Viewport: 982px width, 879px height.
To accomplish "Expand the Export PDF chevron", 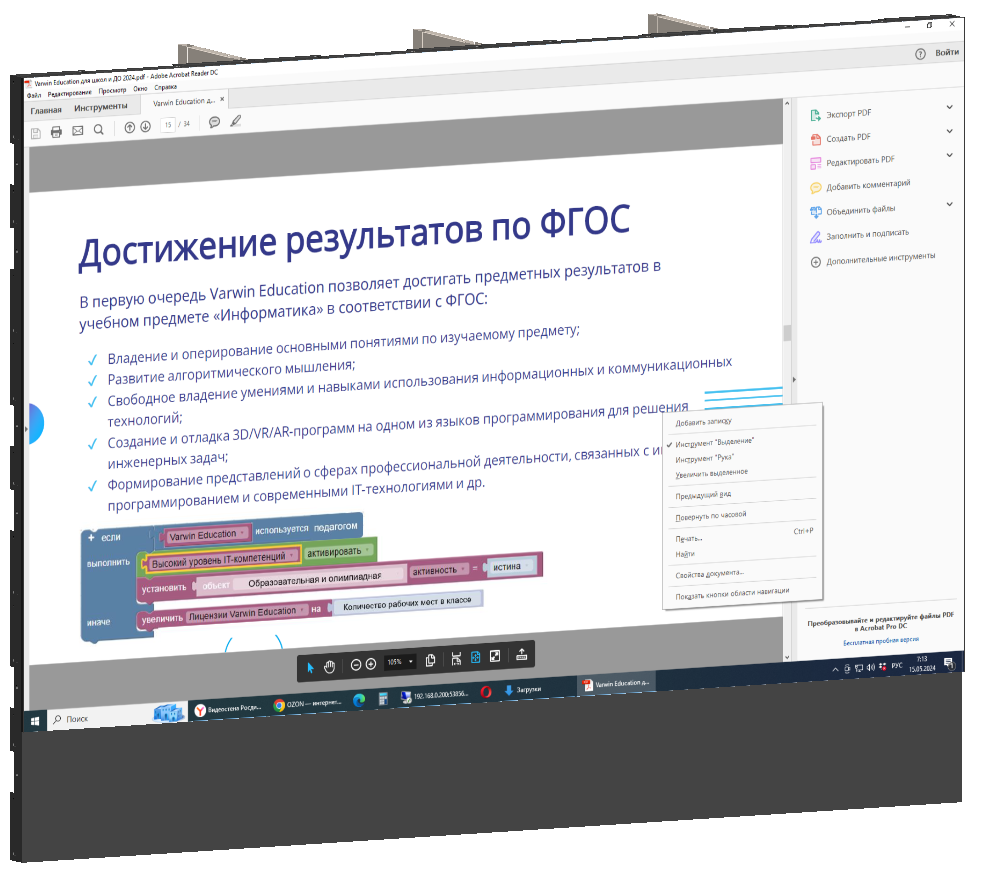I will coord(949,107).
